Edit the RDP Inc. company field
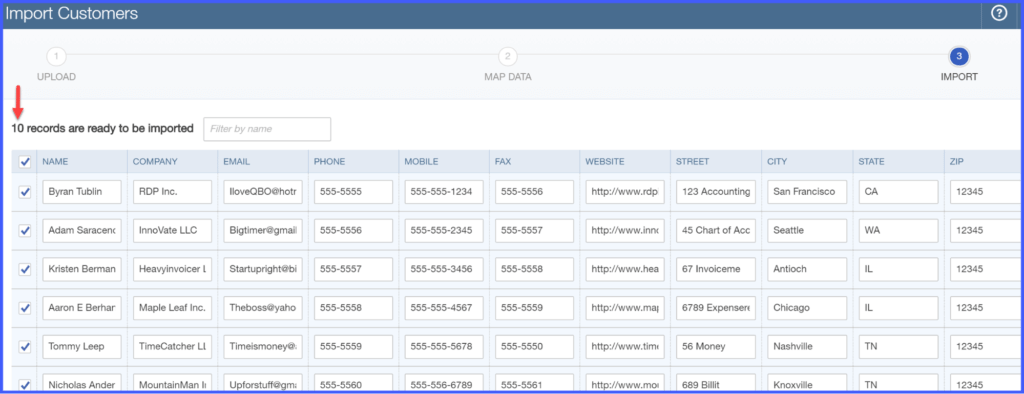 [x=172, y=192]
